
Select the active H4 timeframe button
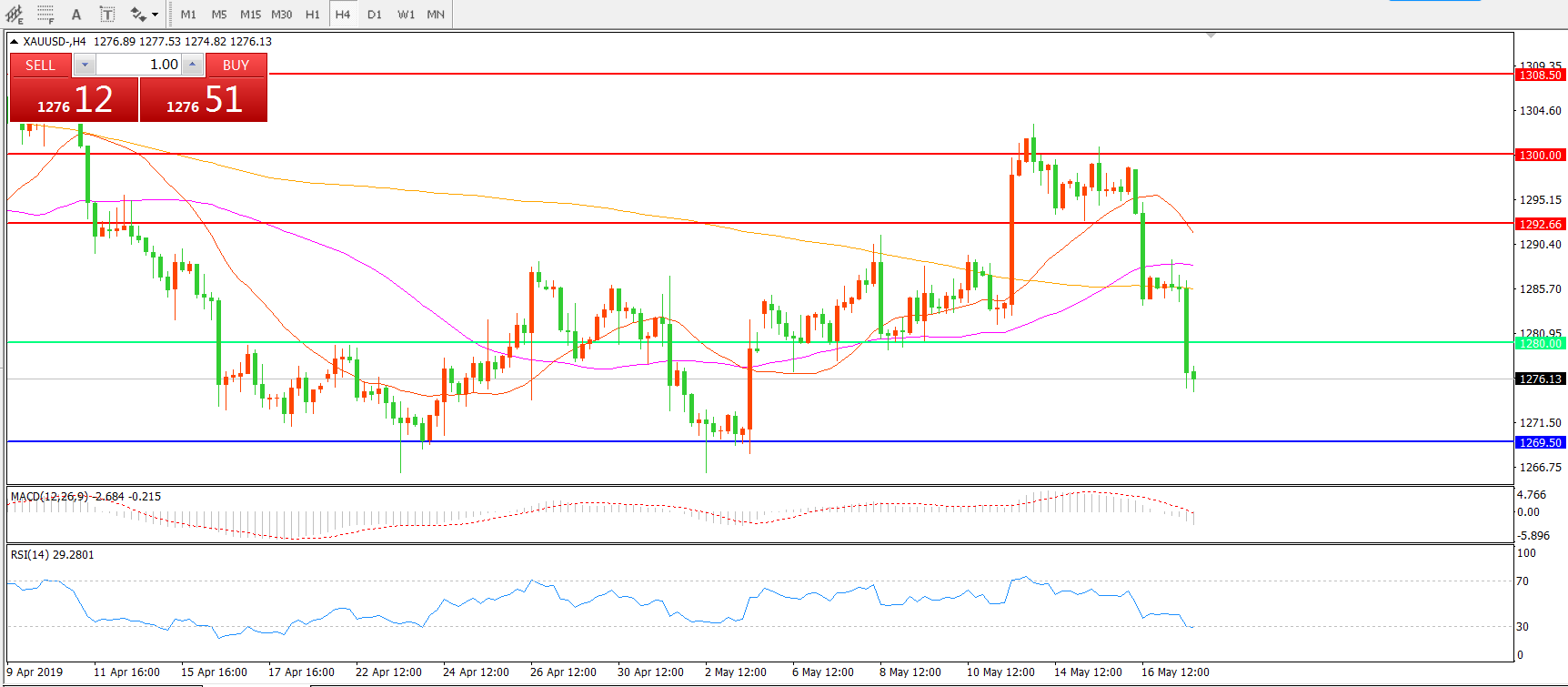coord(343,14)
